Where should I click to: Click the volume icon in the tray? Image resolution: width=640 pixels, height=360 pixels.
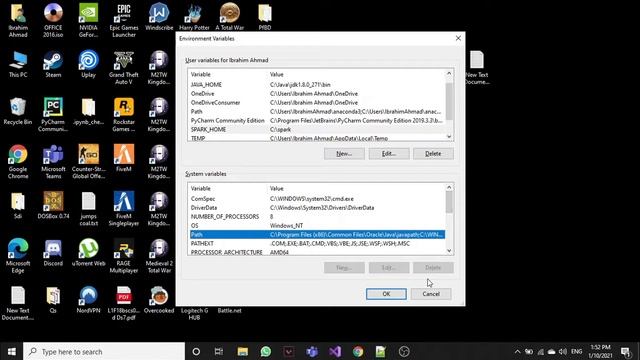tap(563, 351)
